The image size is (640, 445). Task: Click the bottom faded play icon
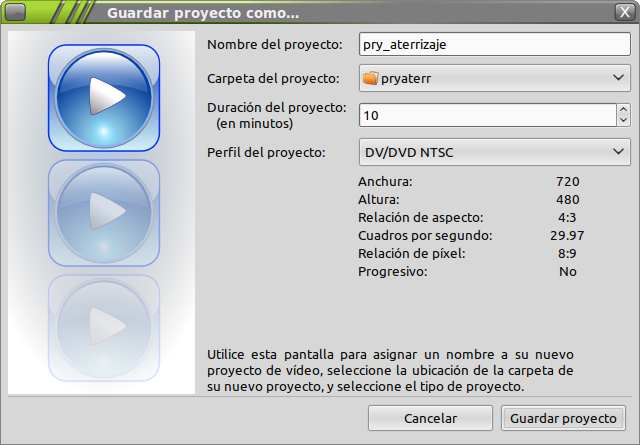tap(104, 326)
